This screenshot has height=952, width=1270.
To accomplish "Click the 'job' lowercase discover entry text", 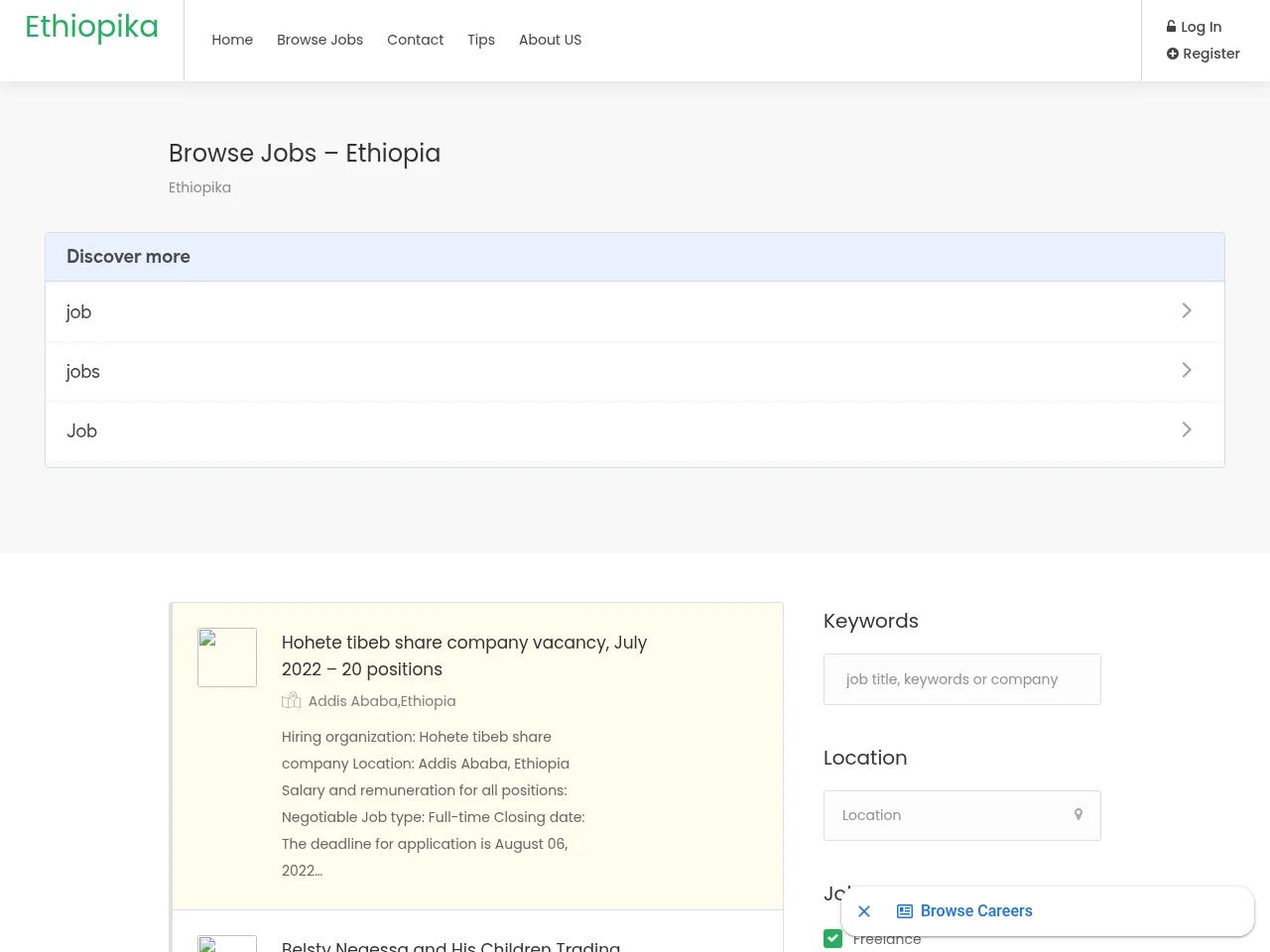I will coord(78,311).
